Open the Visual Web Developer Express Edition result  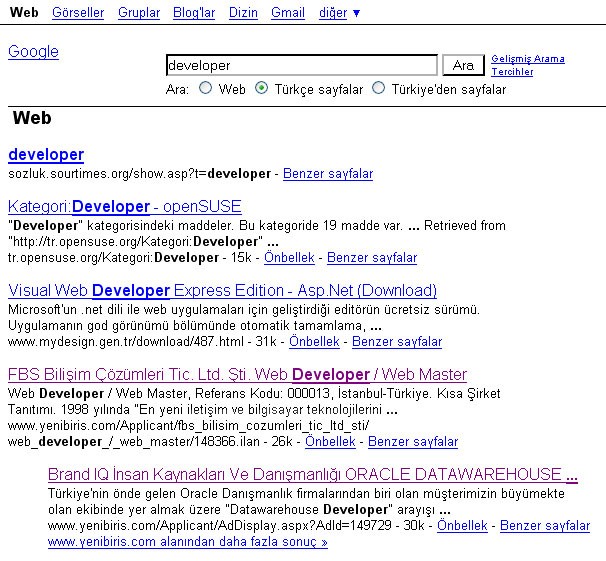(222, 291)
